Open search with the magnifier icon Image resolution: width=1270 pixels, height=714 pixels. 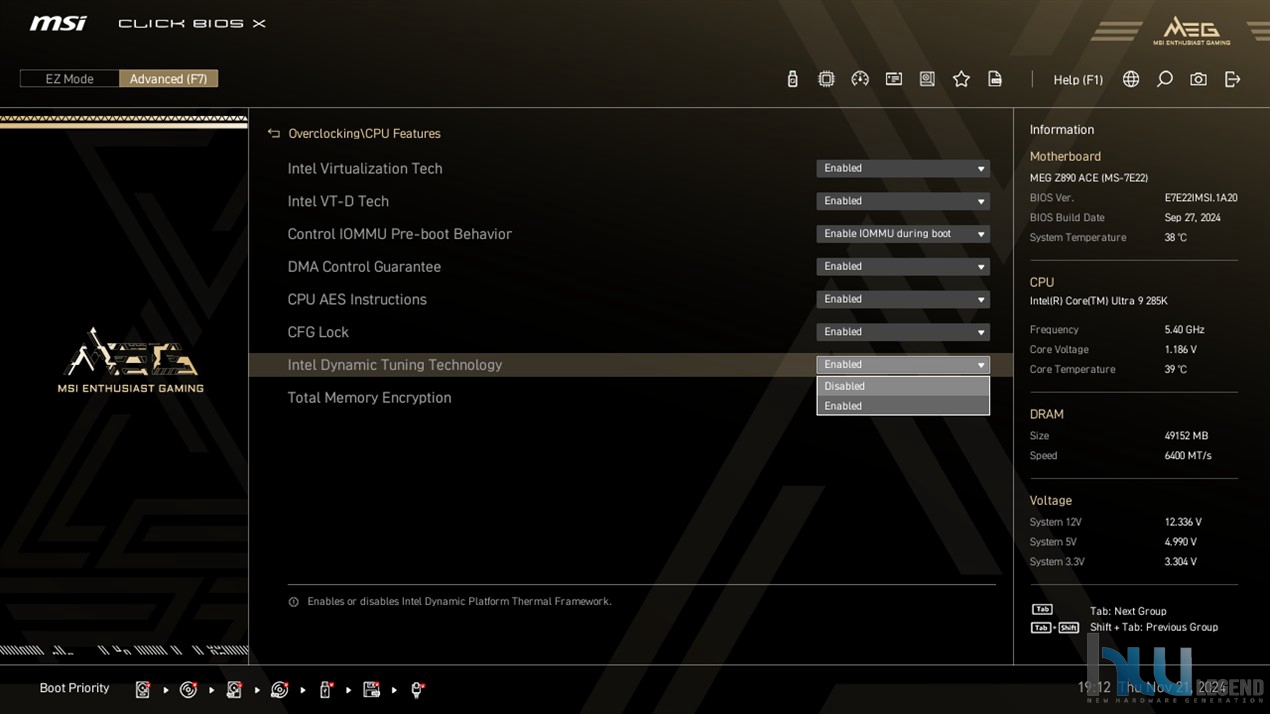click(x=1165, y=79)
